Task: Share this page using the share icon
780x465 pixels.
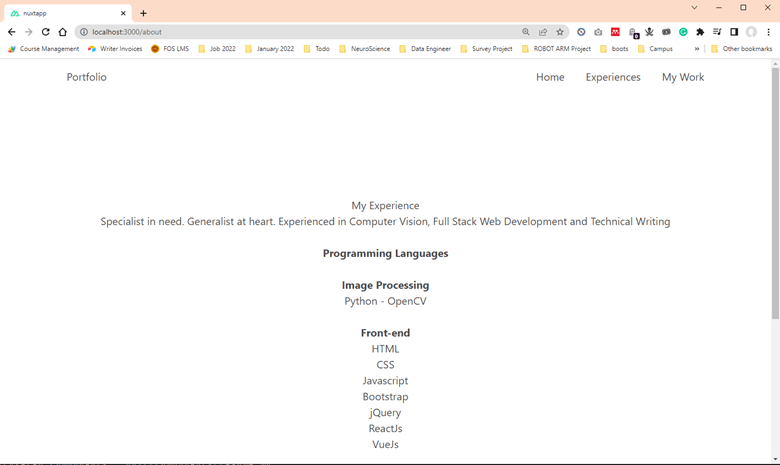Action: coord(543,32)
